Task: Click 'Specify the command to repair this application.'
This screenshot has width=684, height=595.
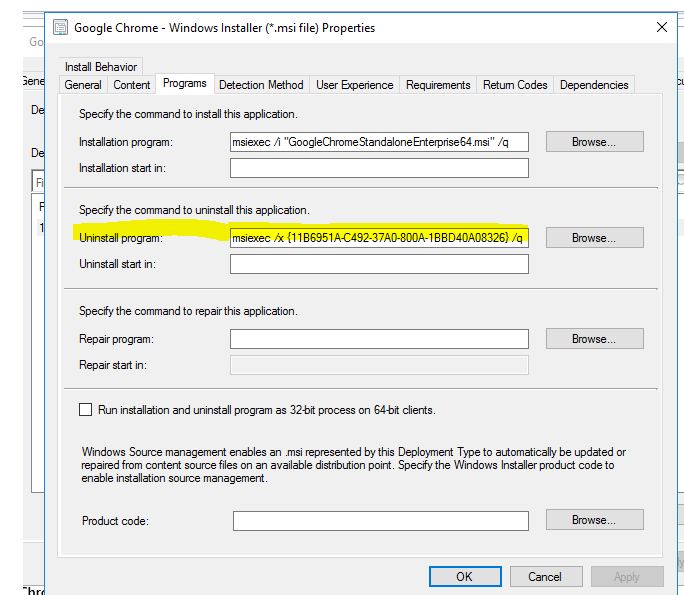Action: pyautogui.click(x=188, y=311)
